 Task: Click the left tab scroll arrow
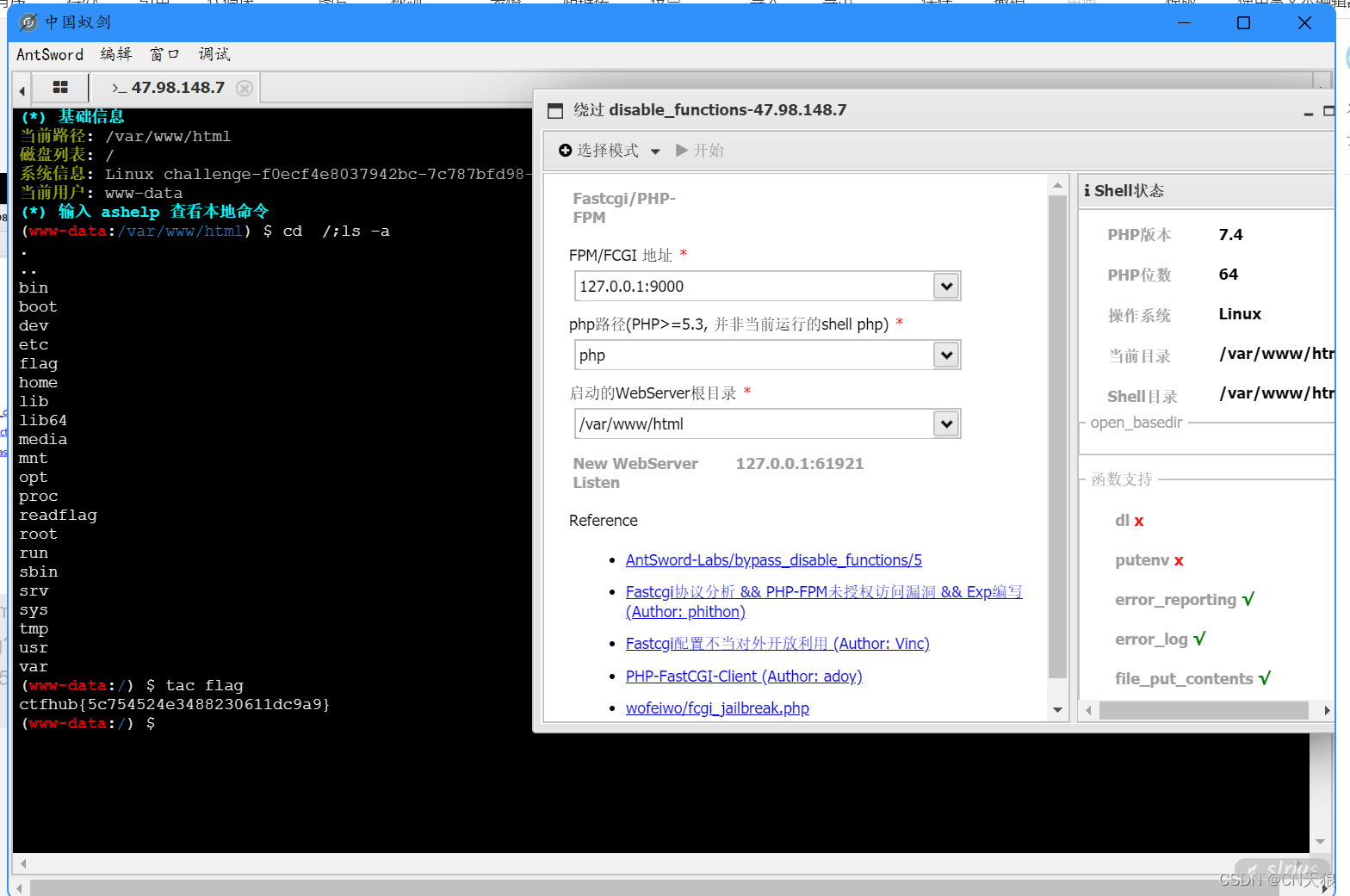pos(22,90)
